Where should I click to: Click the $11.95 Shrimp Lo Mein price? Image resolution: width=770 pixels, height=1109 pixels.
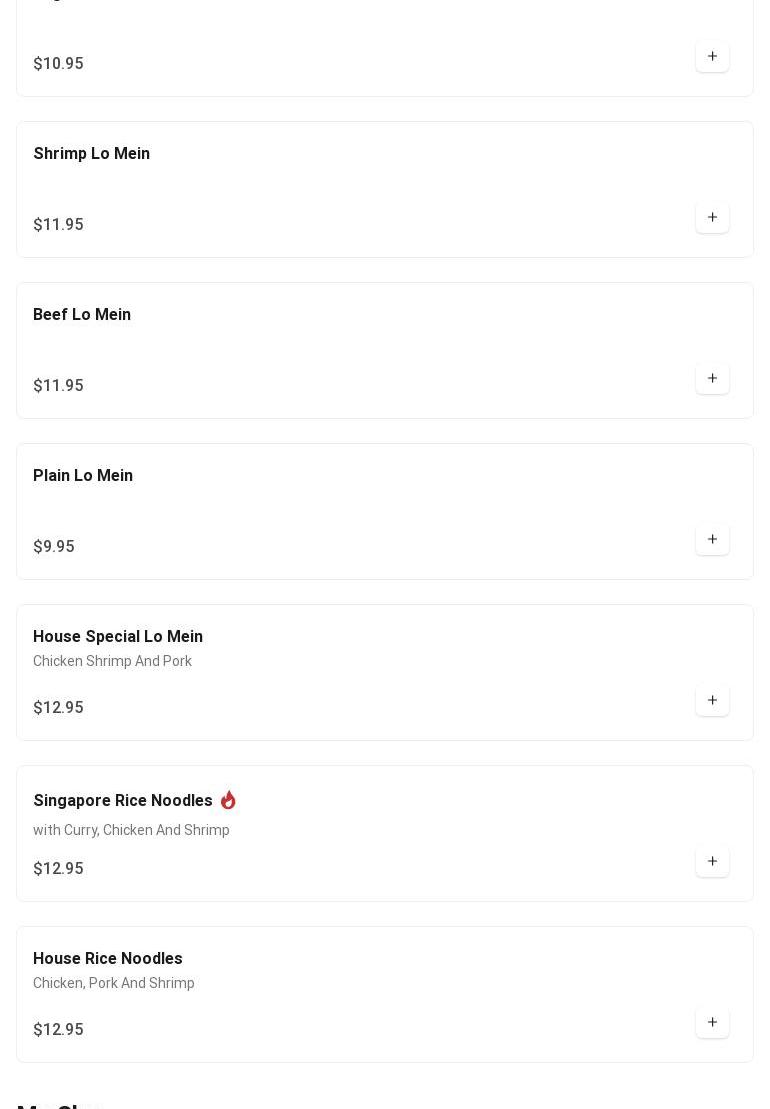point(58,225)
